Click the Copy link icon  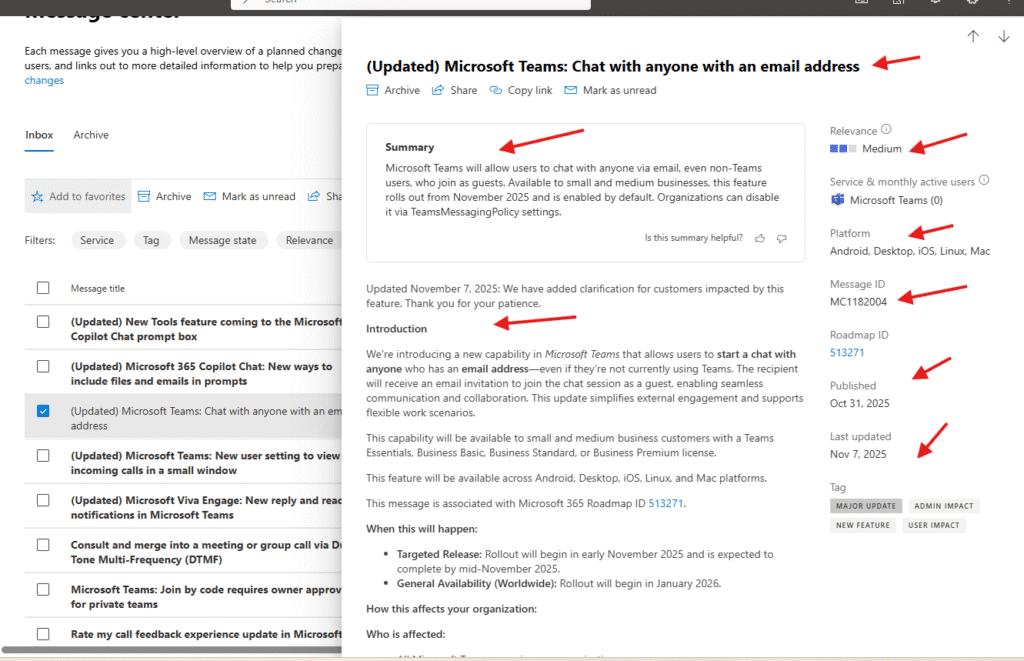496,90
